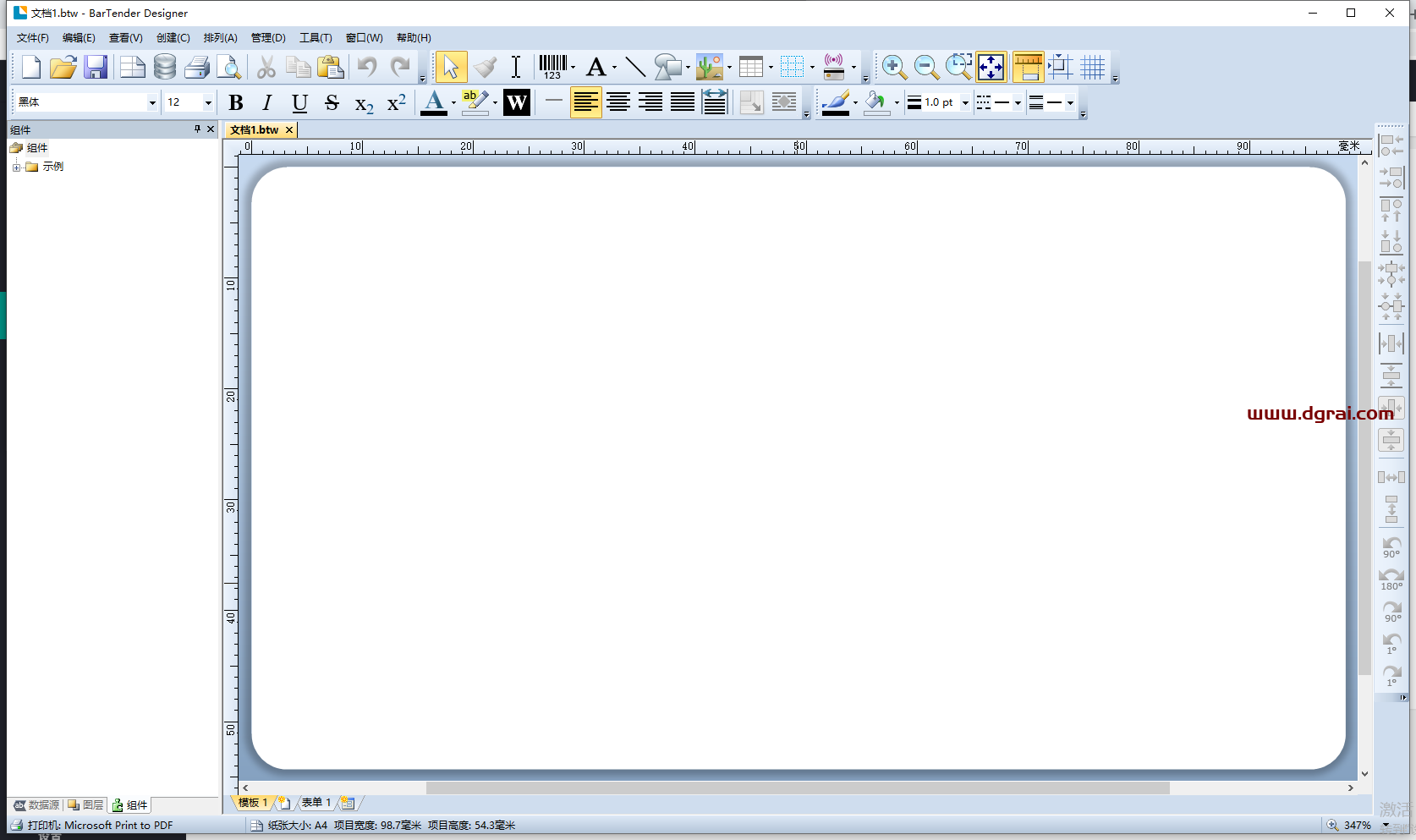Image resolution: width=1416 pixels, height=840 pixels.
Task: Rotate object 180 degrees
Action: coord(1391,579)
